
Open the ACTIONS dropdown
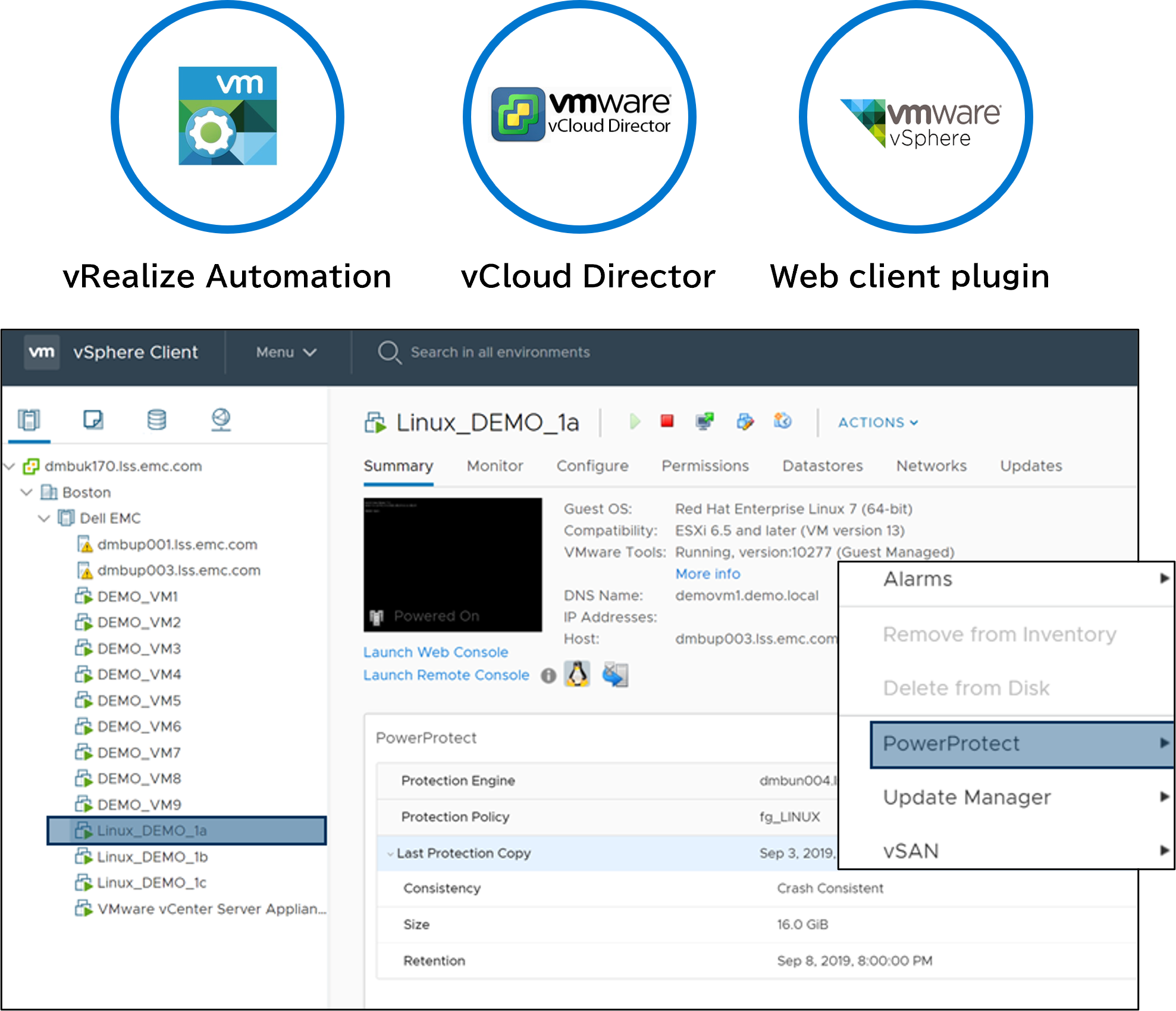878,422
